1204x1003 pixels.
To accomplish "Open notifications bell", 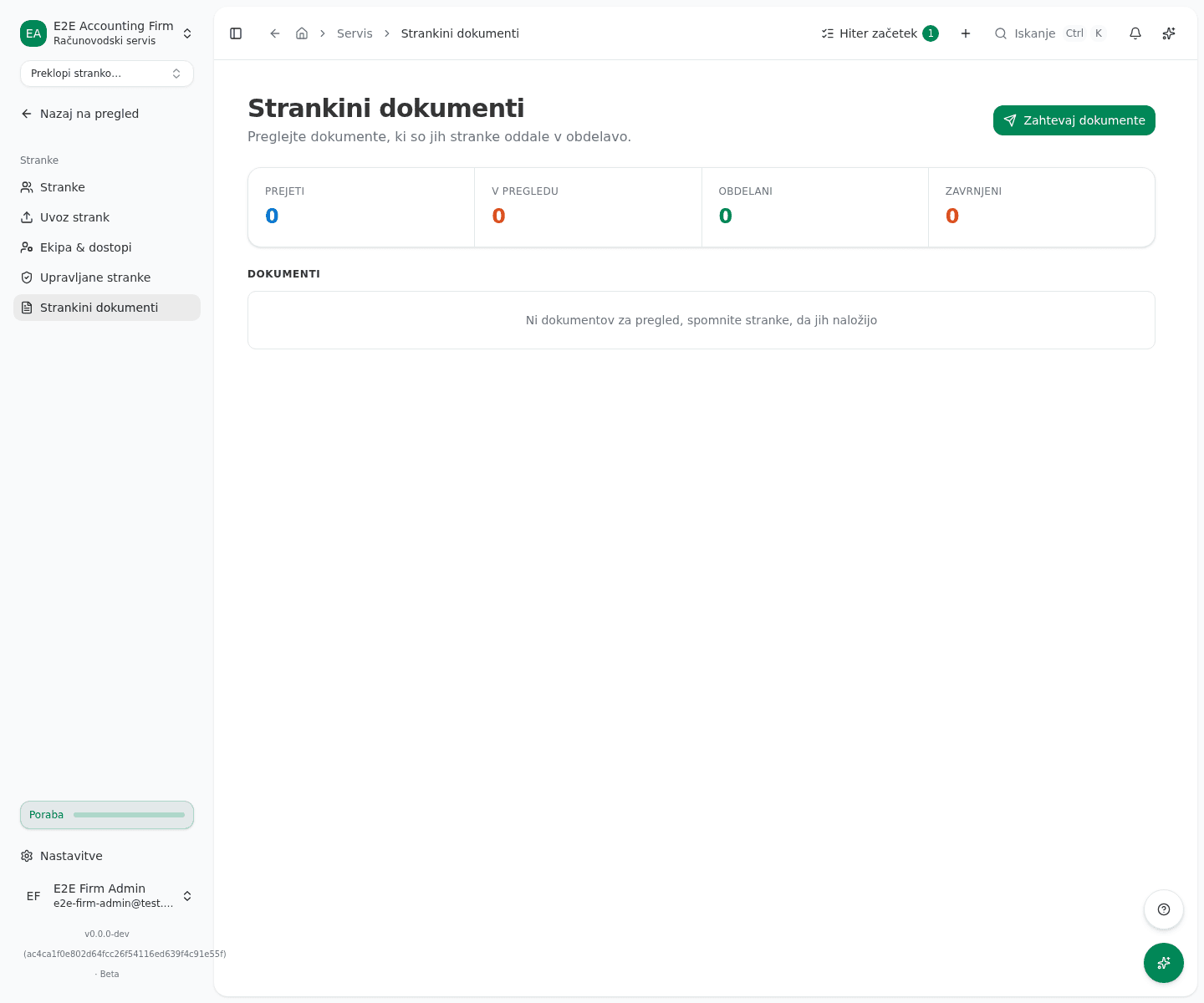I will pos(1135,33).
